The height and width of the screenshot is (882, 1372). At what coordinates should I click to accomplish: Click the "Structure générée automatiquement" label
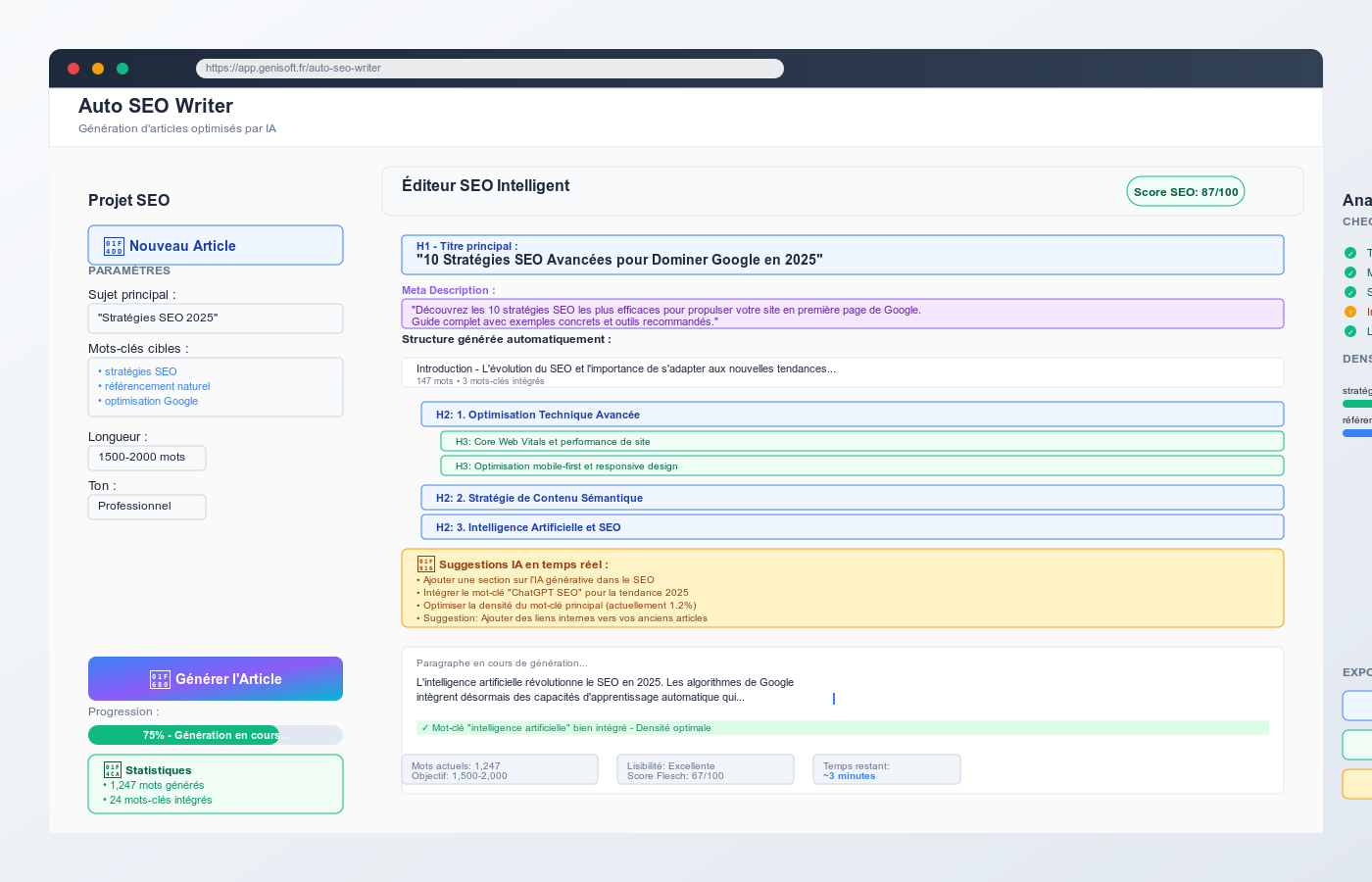507,339
